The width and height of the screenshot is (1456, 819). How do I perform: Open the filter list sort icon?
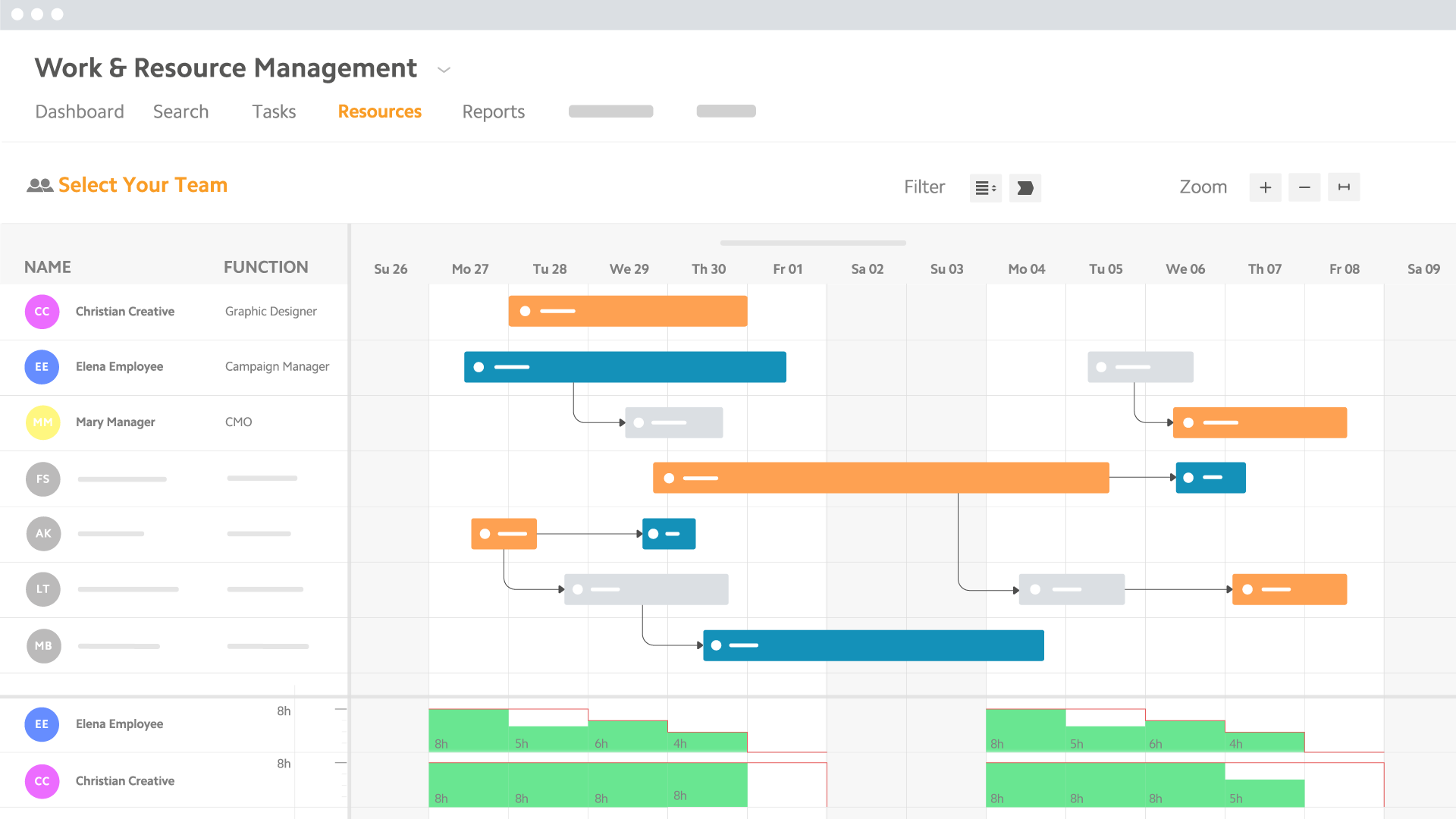coord(985,188)
